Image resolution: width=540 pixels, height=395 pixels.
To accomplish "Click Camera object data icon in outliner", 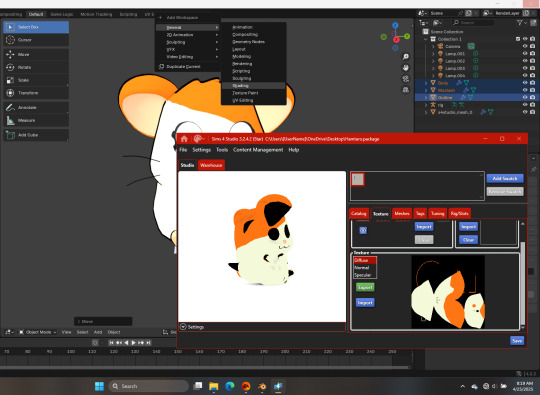I will (x=471, y=46).
